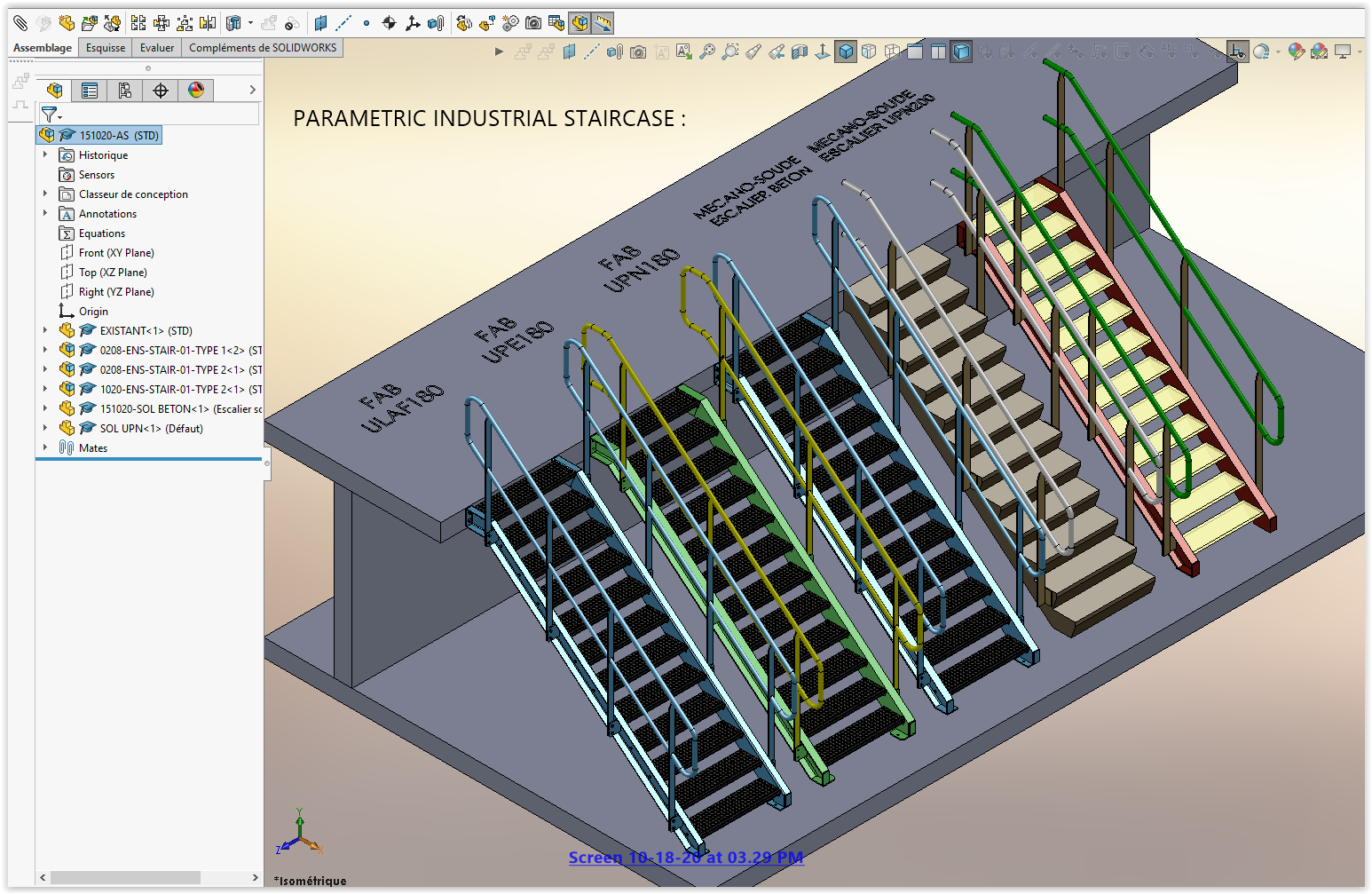Toggle Wireframe display style
Viewport: 1372px width, 894px height.
click(x=892, y=51)
